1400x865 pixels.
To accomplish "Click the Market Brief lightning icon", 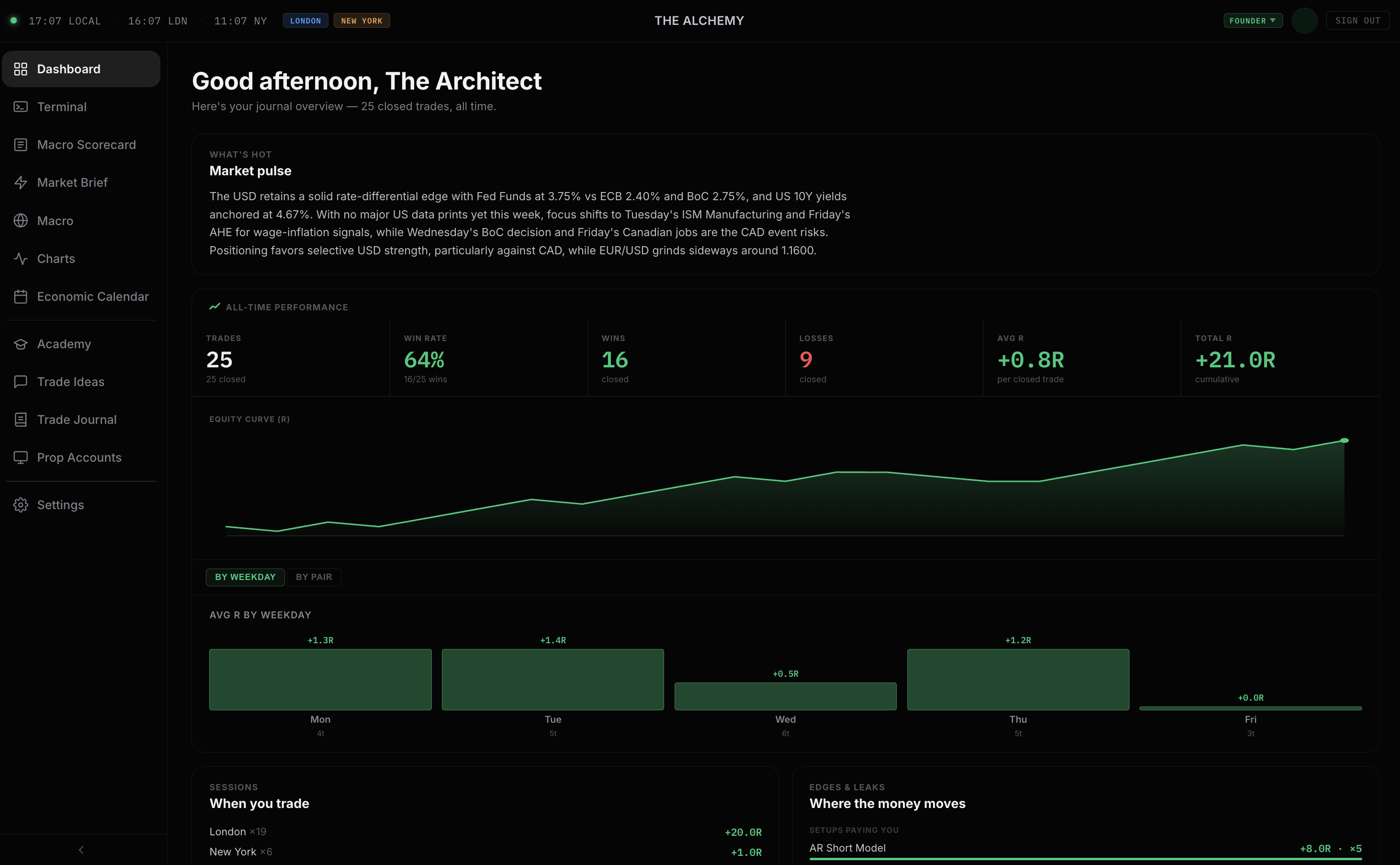I will tap(21, 182).
